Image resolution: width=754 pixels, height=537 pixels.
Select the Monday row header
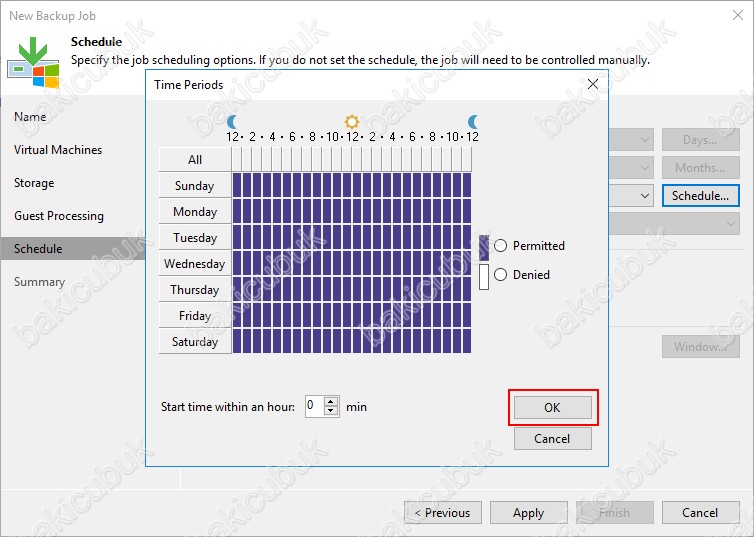pos(195,212)
